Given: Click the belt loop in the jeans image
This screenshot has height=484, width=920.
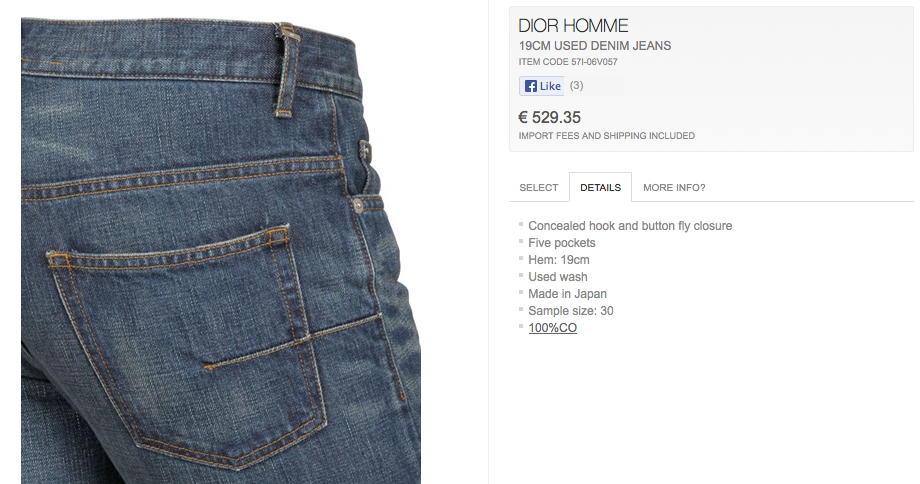Looking at the screenshot, I should 288,70.
